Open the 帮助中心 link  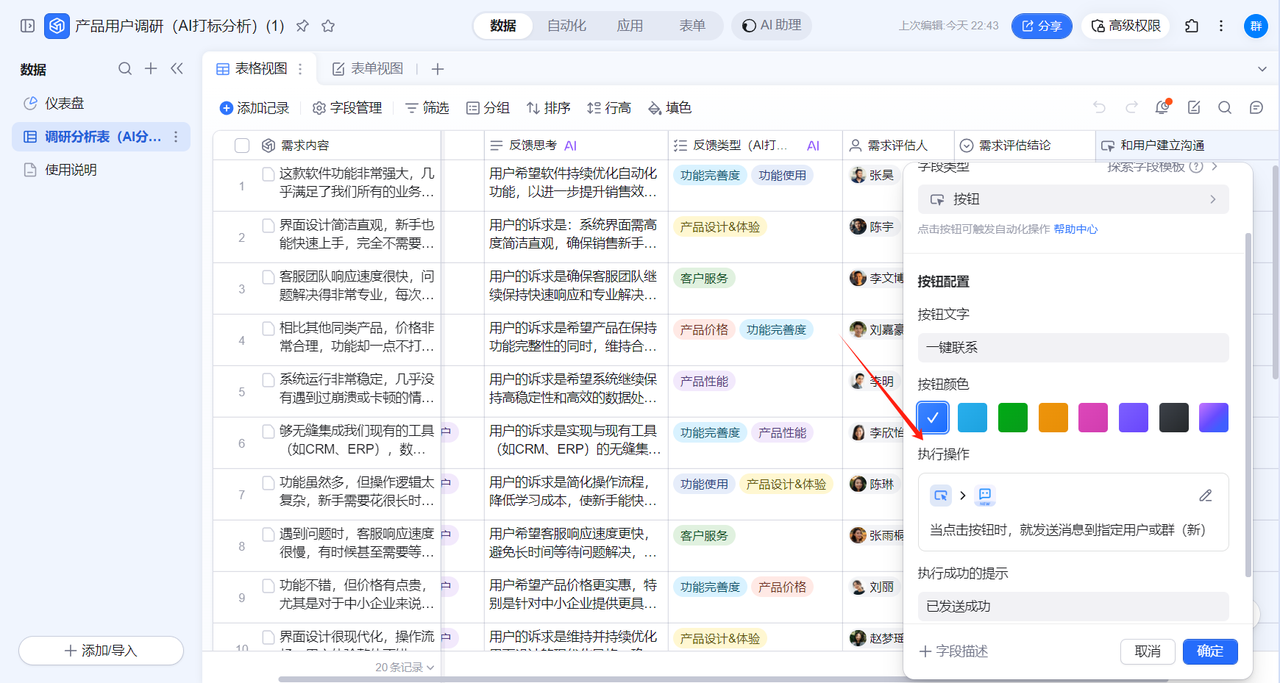pyautogui.click(x=1075, y=229)
